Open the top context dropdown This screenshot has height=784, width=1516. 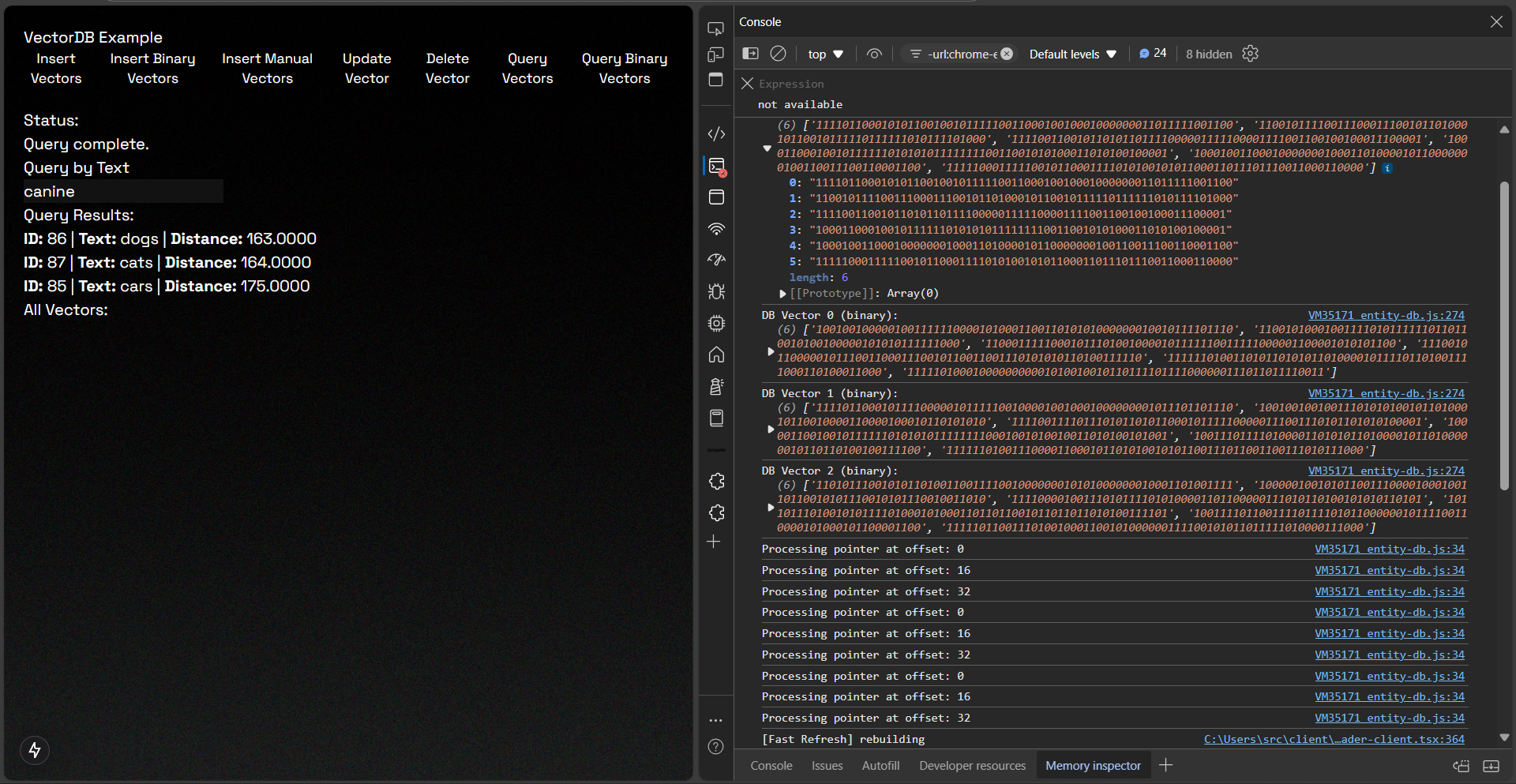825,54
